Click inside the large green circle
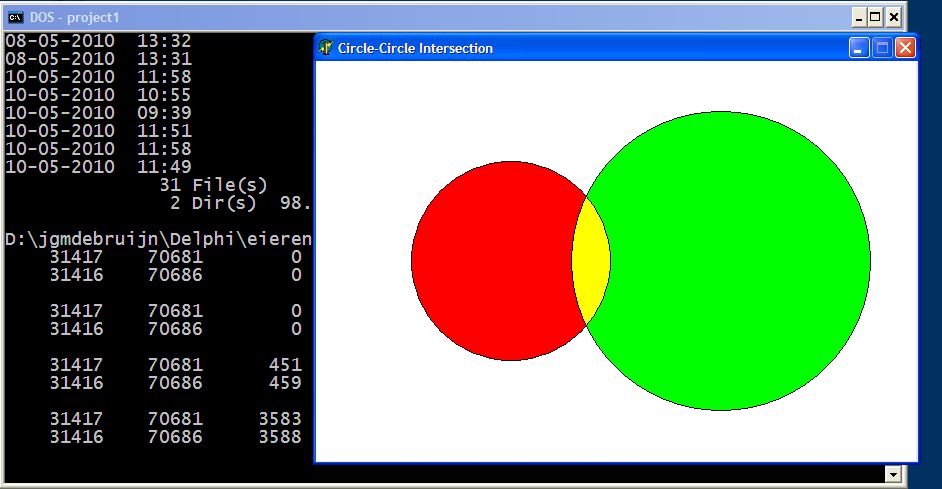The image size is (942, 489). pyautogui.click(x=740, y=260)
